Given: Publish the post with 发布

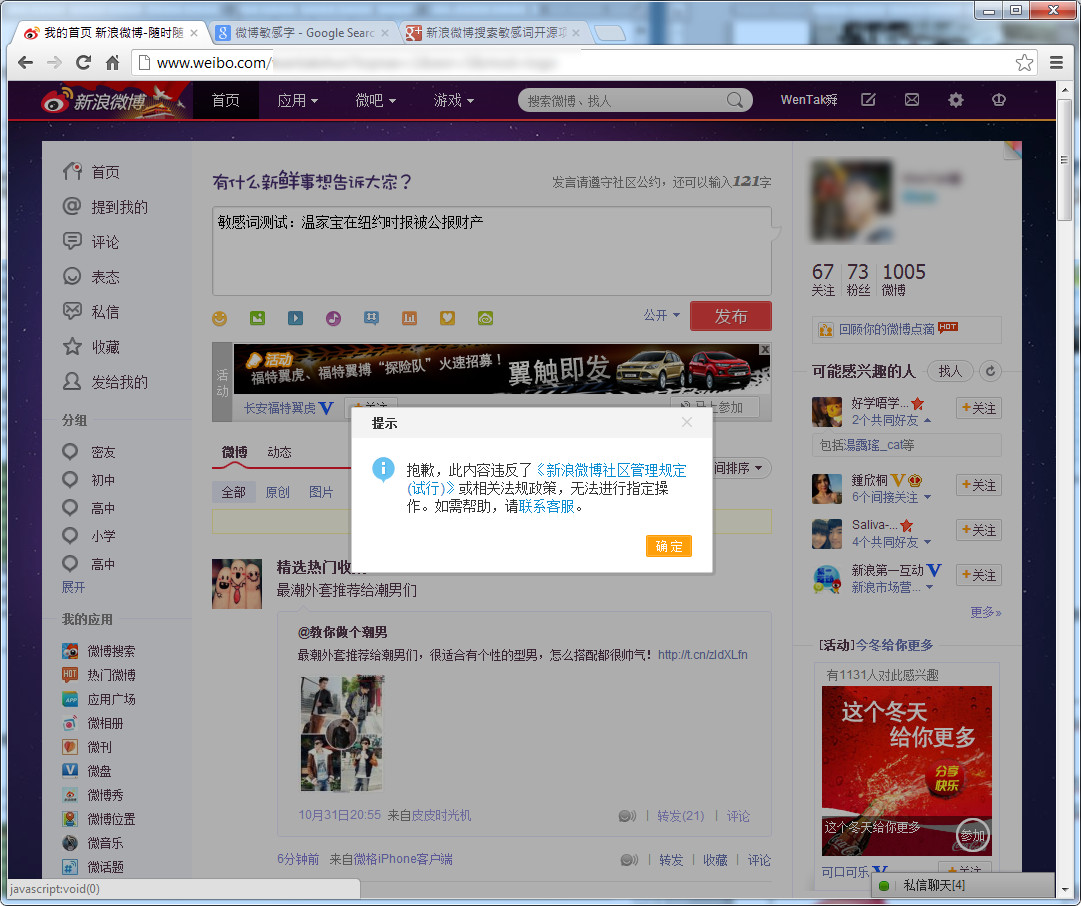Looking at the screenshot, I should coord(731,316).
